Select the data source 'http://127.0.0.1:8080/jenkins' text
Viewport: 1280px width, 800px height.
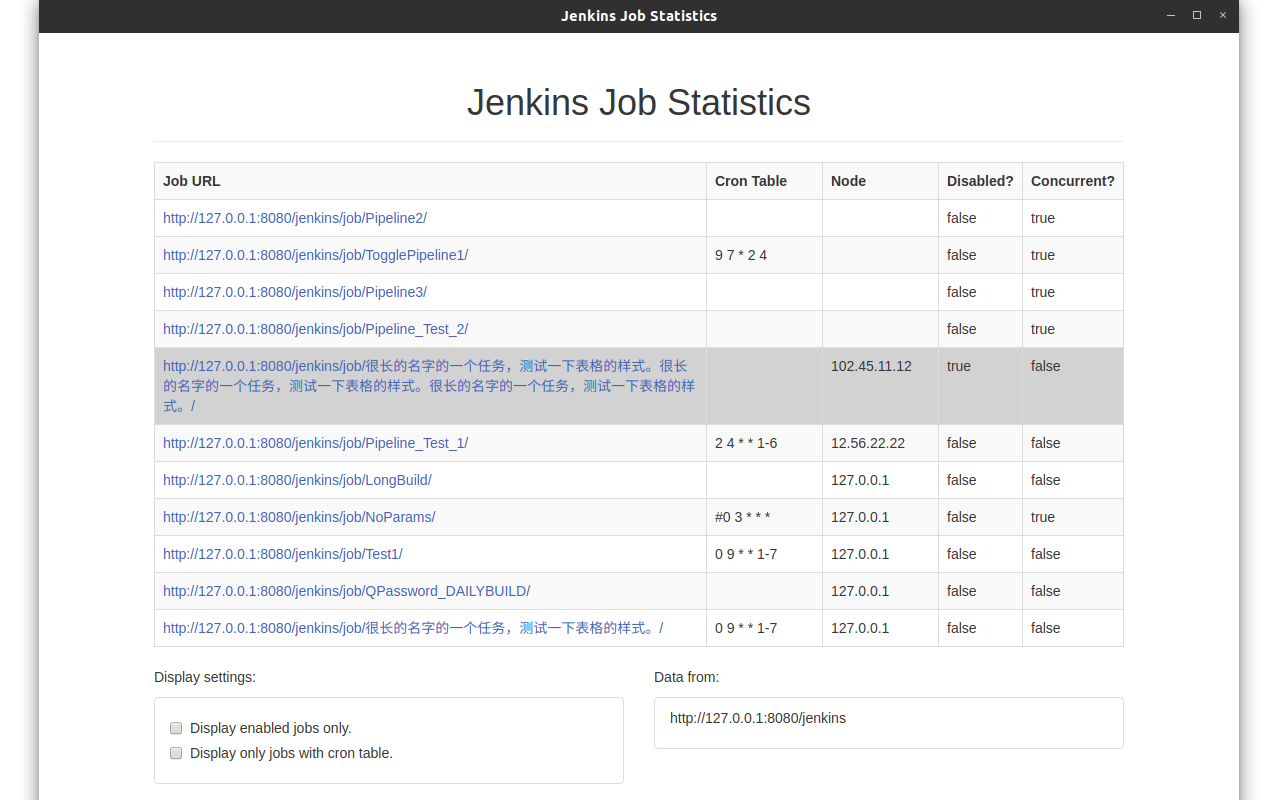click(x=758, y=718)
